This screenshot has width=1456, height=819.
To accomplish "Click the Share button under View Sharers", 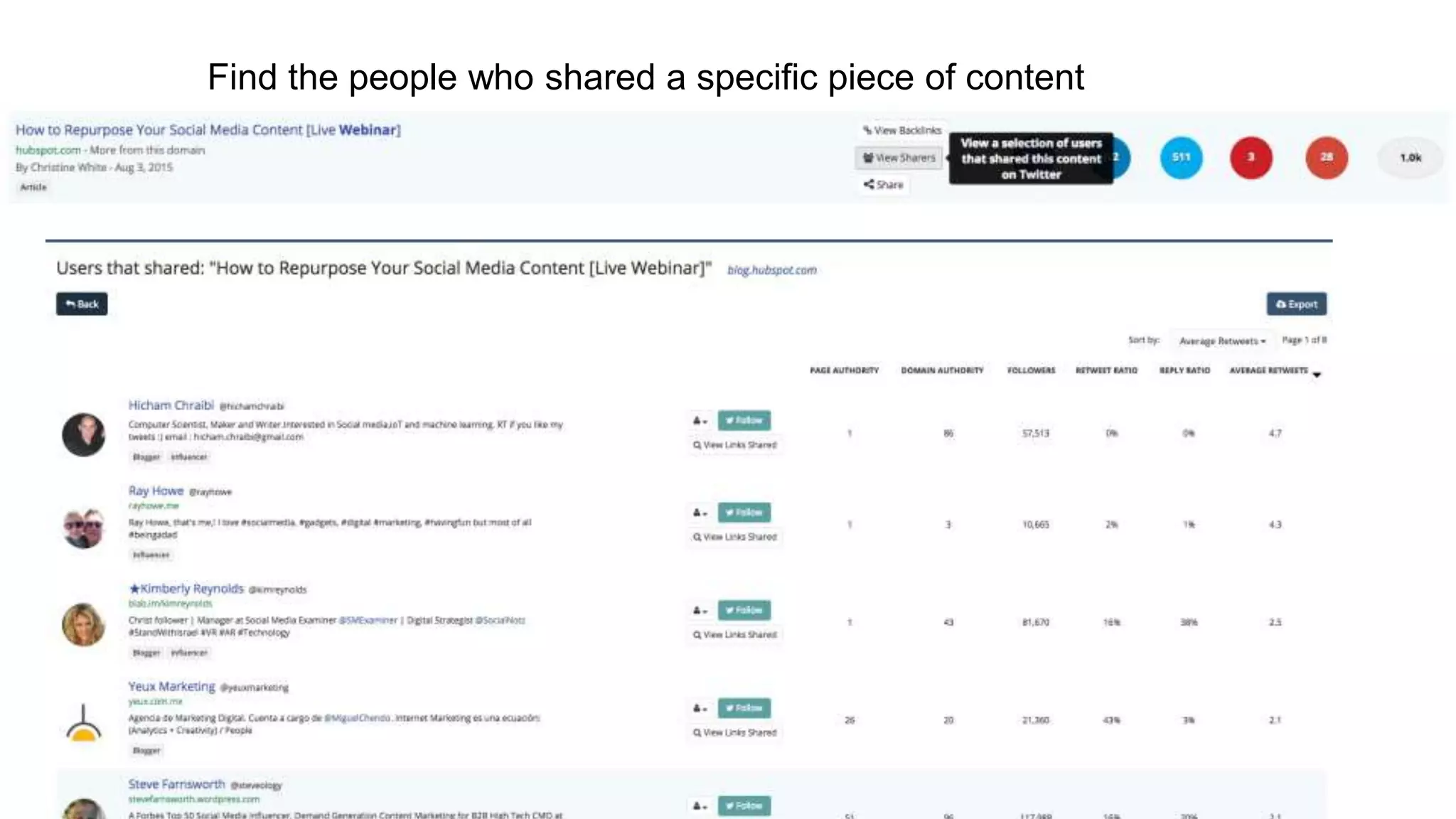I will pos(883,185).
